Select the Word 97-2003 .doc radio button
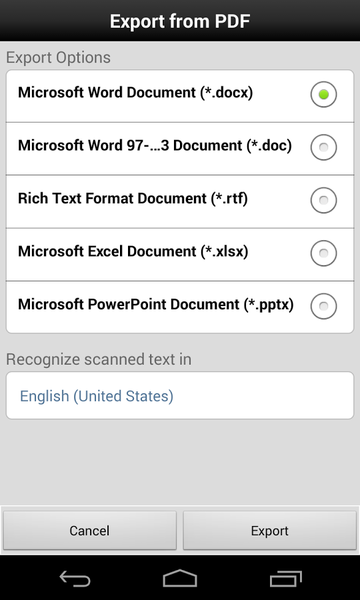The height and width of the screenshot is (600, 360). (x=324, y=147)
